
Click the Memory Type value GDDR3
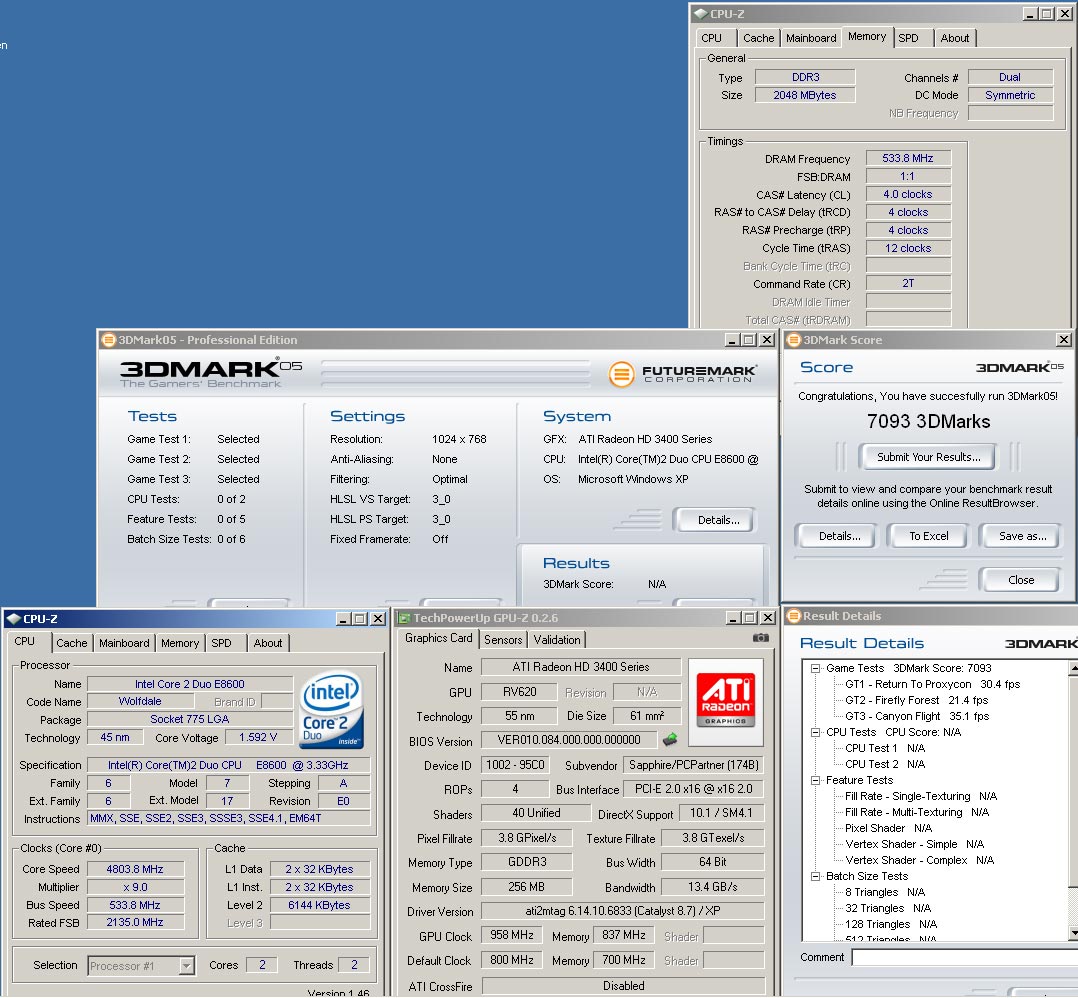click(527, 862)
